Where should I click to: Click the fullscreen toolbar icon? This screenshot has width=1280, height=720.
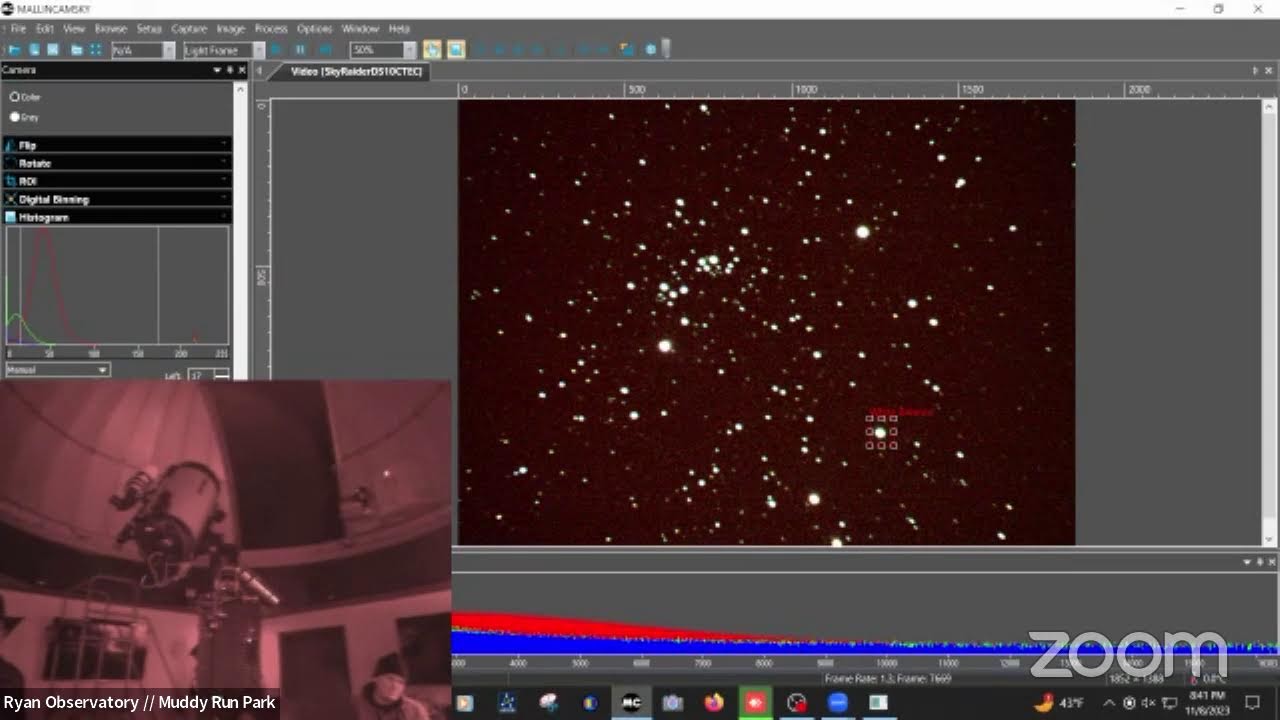96,49
